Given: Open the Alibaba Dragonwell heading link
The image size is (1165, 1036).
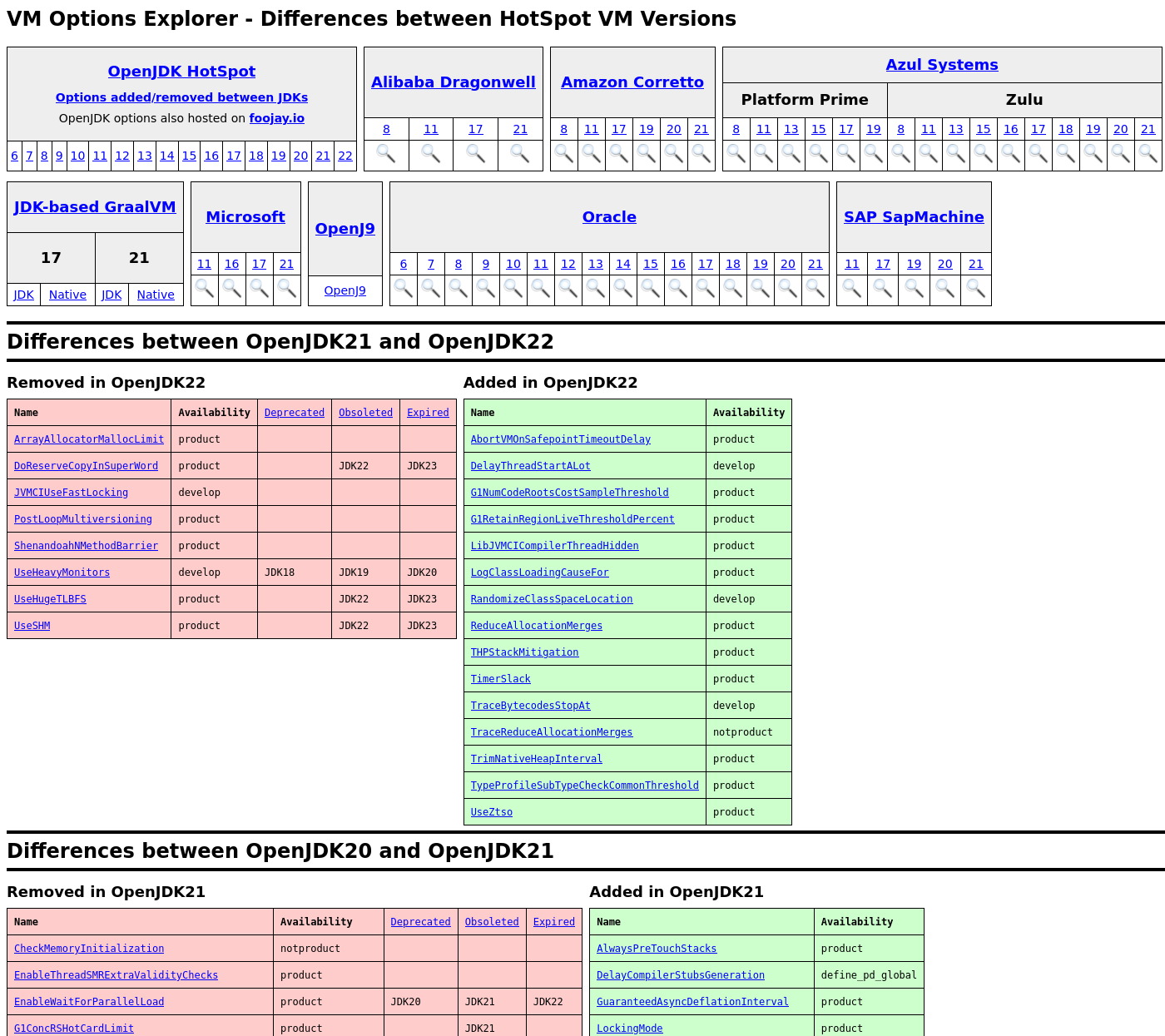Looking at the screenshot, I should click(x=454, y=82).
